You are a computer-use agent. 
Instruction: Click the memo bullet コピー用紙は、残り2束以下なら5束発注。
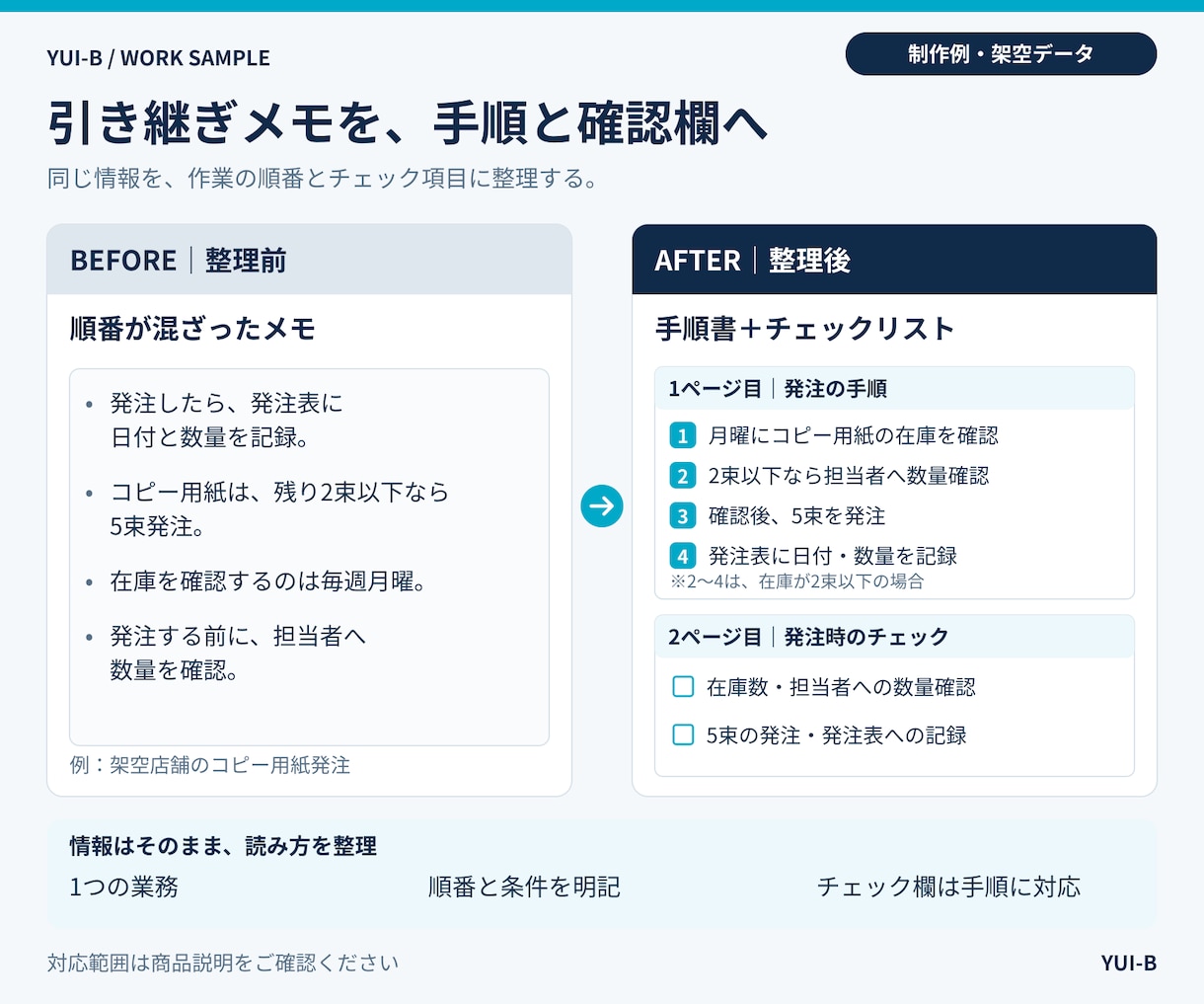point(279,508)
